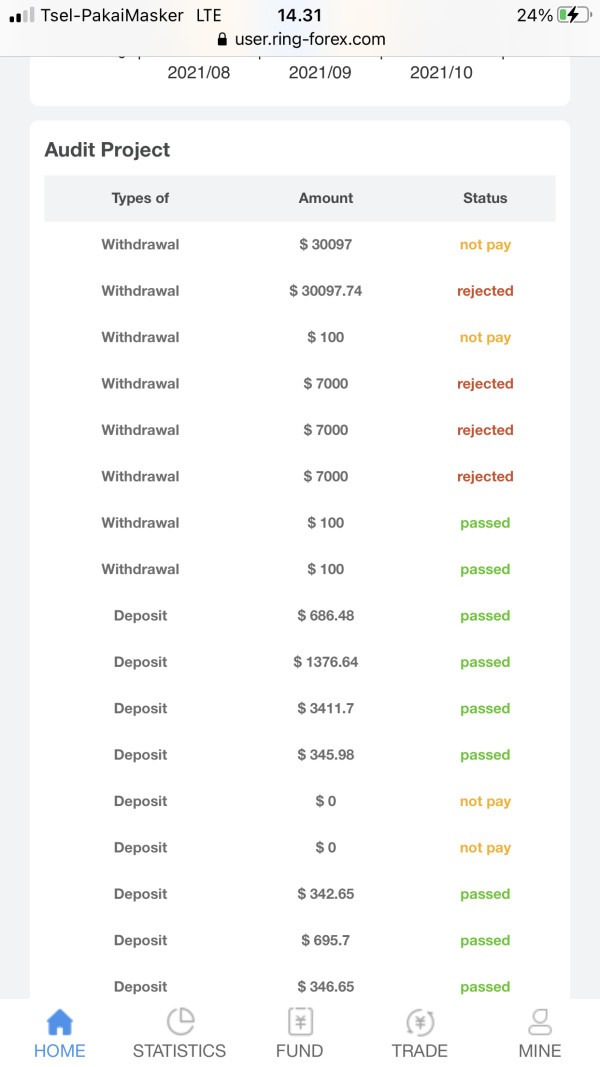Tap the padlock icon in address bar
Screen dimensions: 600x1067
222,40
